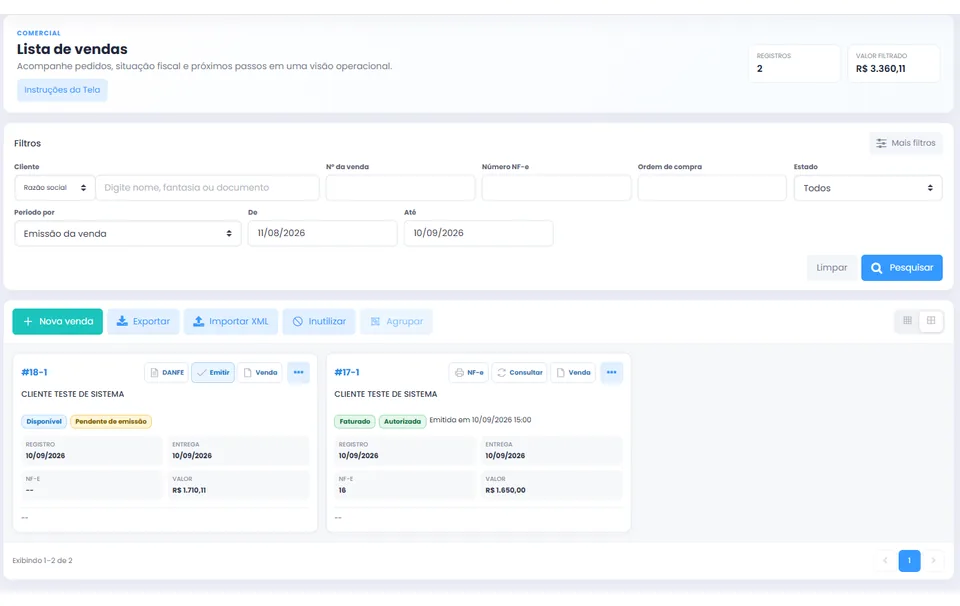Create a Nova venda

pos(58,321)
